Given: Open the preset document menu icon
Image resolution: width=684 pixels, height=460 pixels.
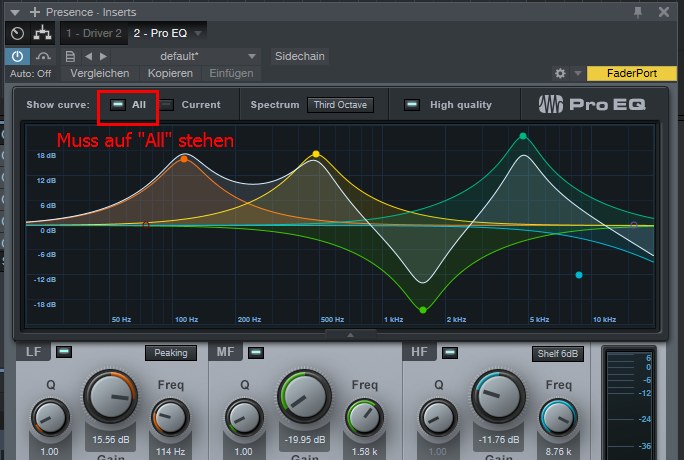Looking at the screenshot, I should click(x=70, y=56).
